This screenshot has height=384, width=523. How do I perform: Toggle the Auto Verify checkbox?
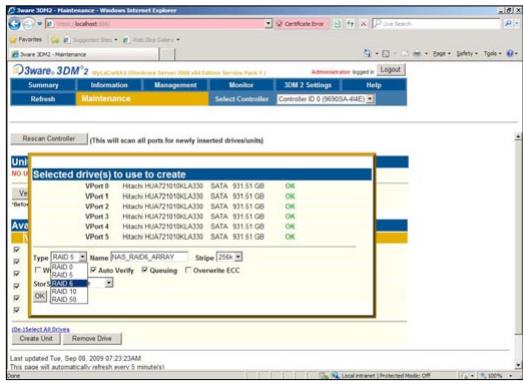[x=93, y=270]
